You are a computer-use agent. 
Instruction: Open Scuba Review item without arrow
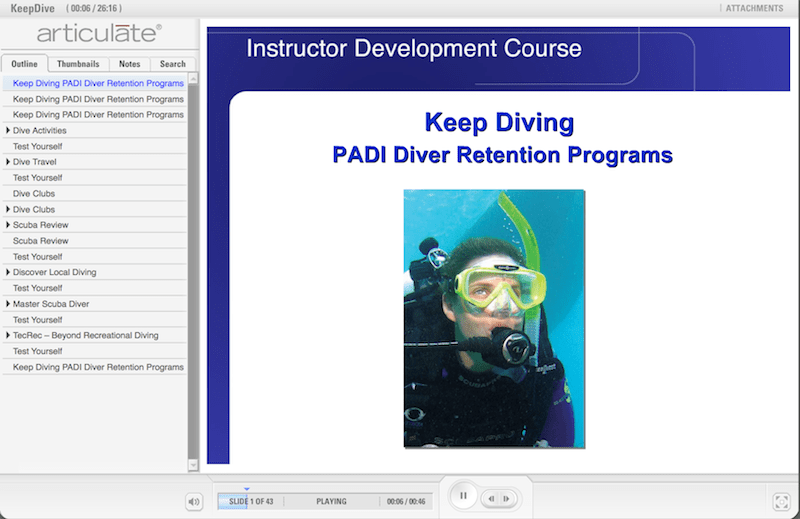[95, 241]
